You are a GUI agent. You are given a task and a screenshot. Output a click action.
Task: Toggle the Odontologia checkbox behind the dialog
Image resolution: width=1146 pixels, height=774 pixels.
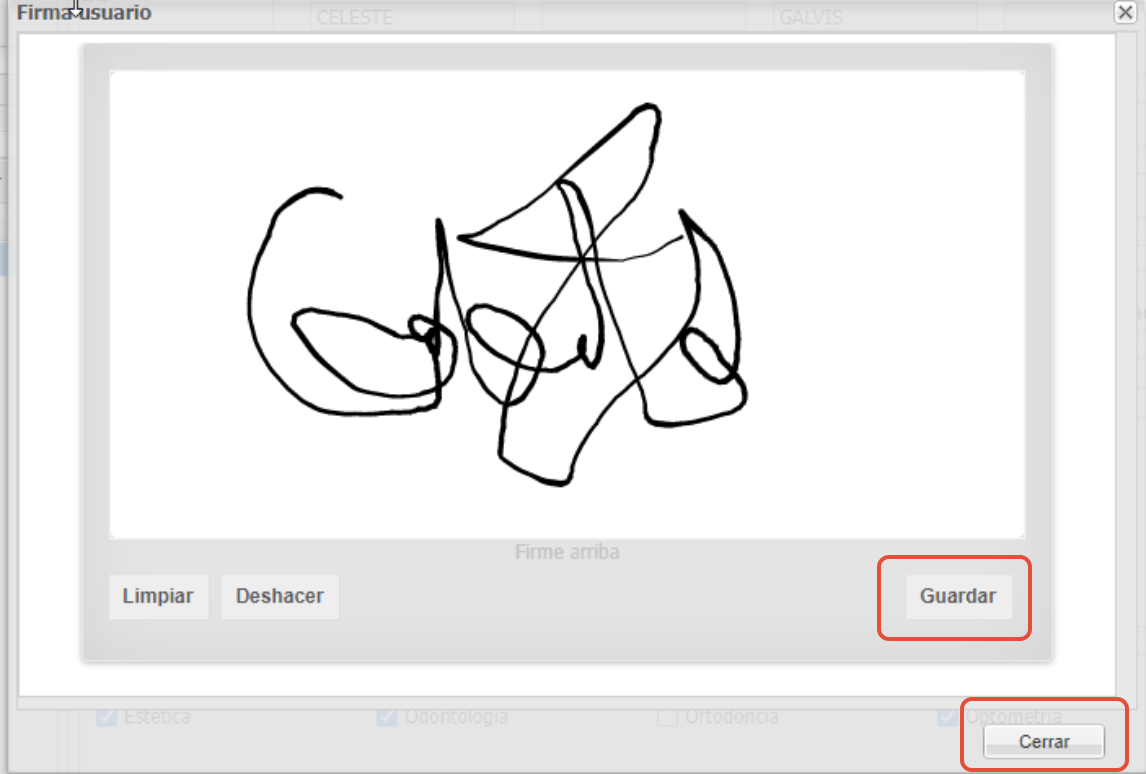(387, 717)
